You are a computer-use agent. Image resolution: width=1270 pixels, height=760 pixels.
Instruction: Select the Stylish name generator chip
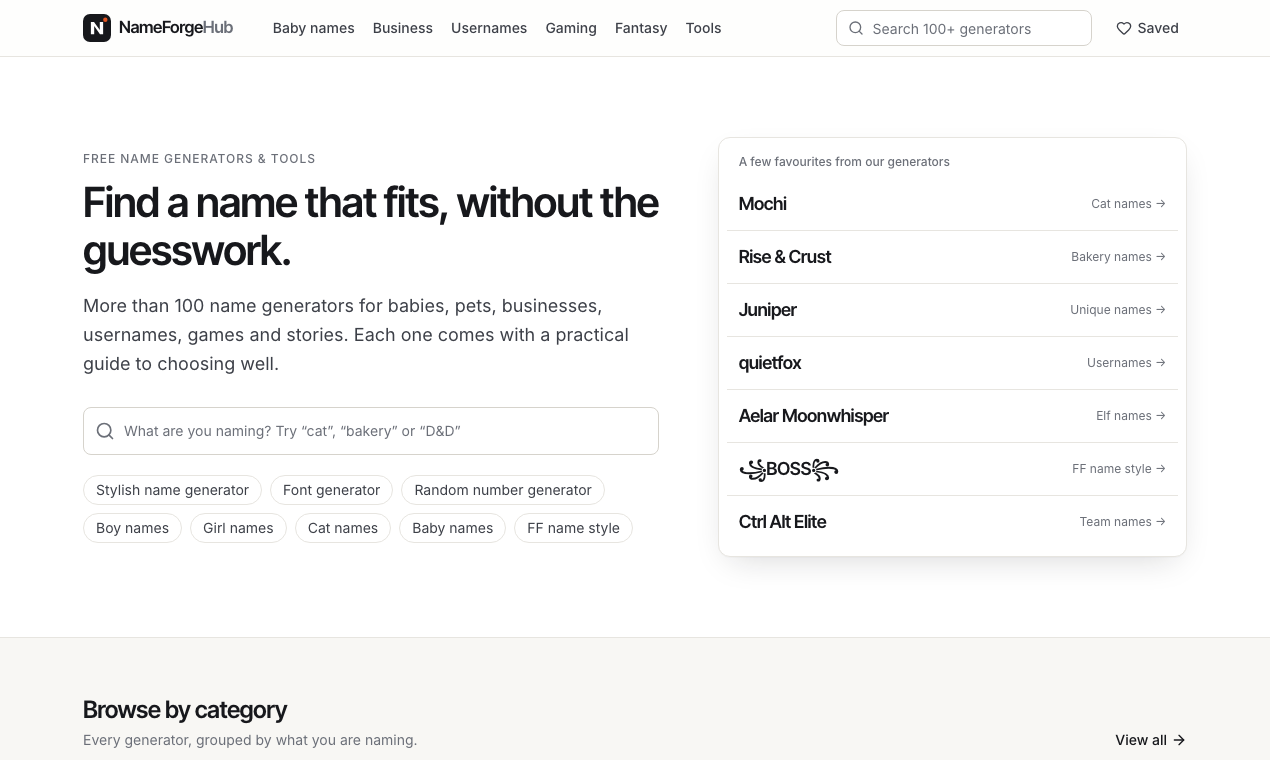[x=172, y=490]
